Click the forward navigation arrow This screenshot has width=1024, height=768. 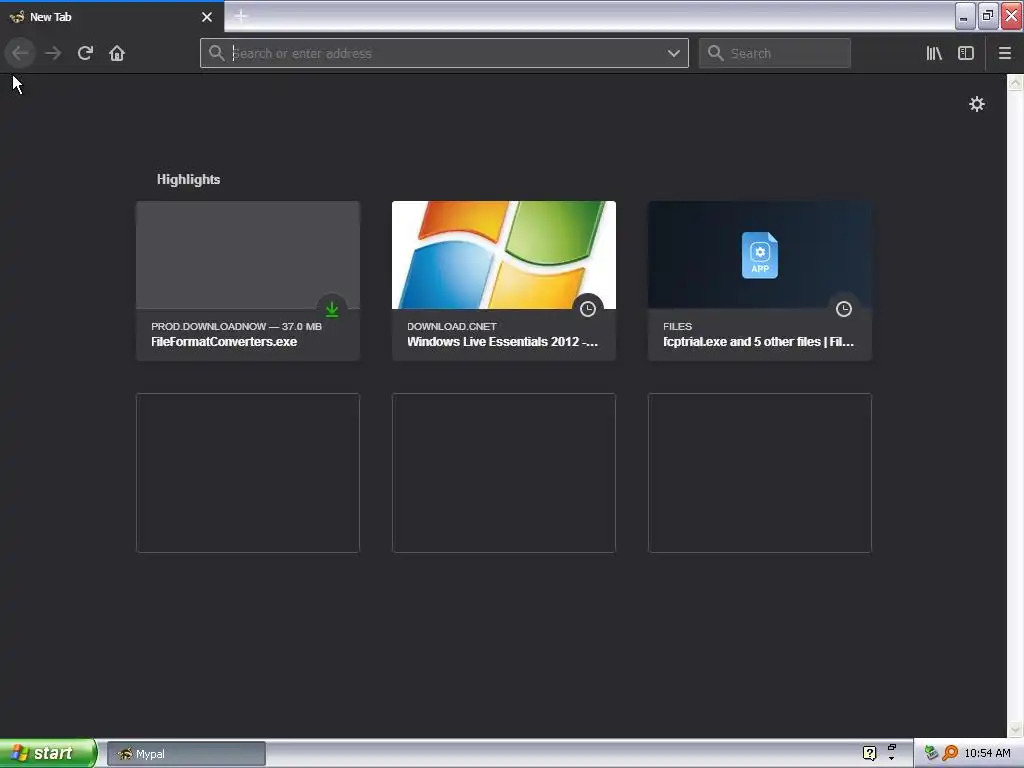click(x=53, y=53)
